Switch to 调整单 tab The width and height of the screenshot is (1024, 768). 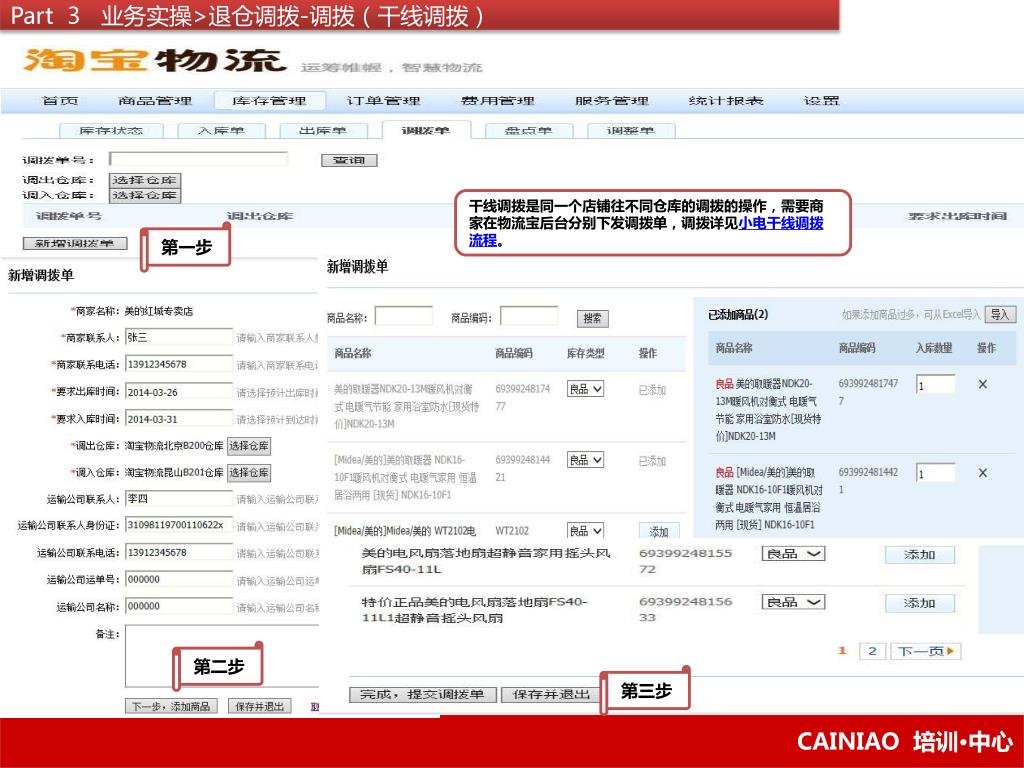click(631, 131)
